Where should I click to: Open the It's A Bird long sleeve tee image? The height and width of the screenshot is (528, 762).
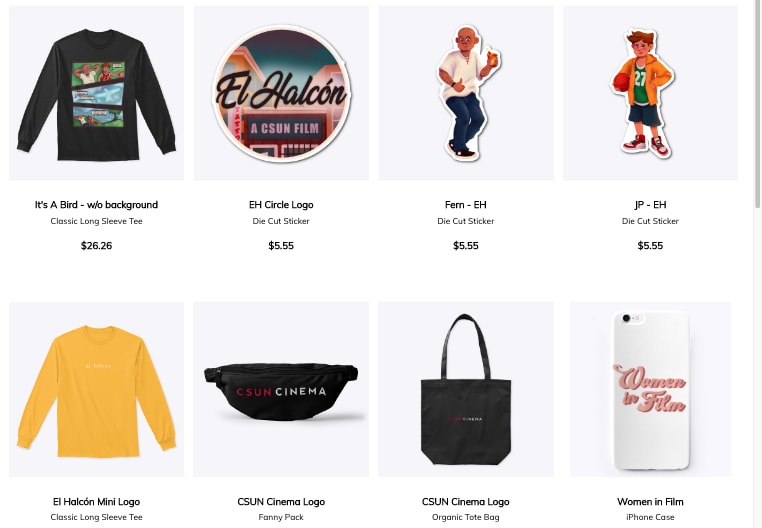click(97, 93)
